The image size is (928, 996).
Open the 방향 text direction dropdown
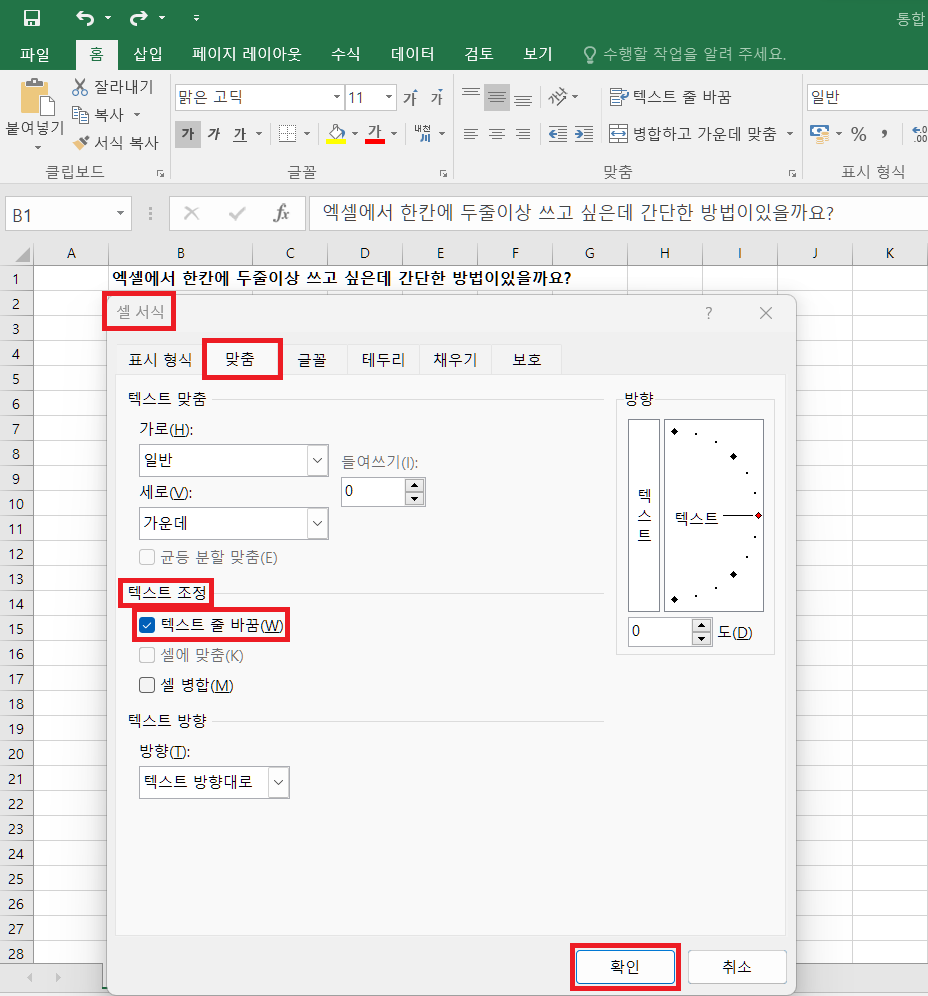[278, 782]
